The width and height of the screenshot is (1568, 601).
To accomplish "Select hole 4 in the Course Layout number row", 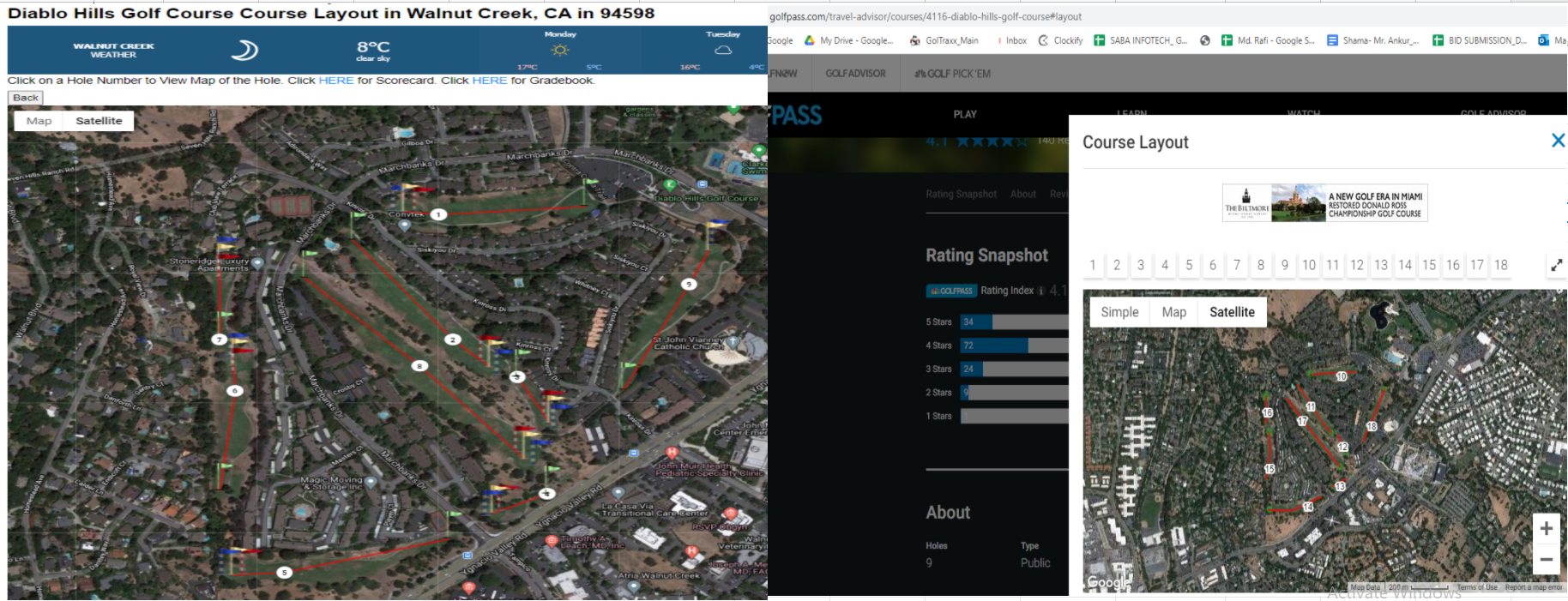I will point(1165,265).
